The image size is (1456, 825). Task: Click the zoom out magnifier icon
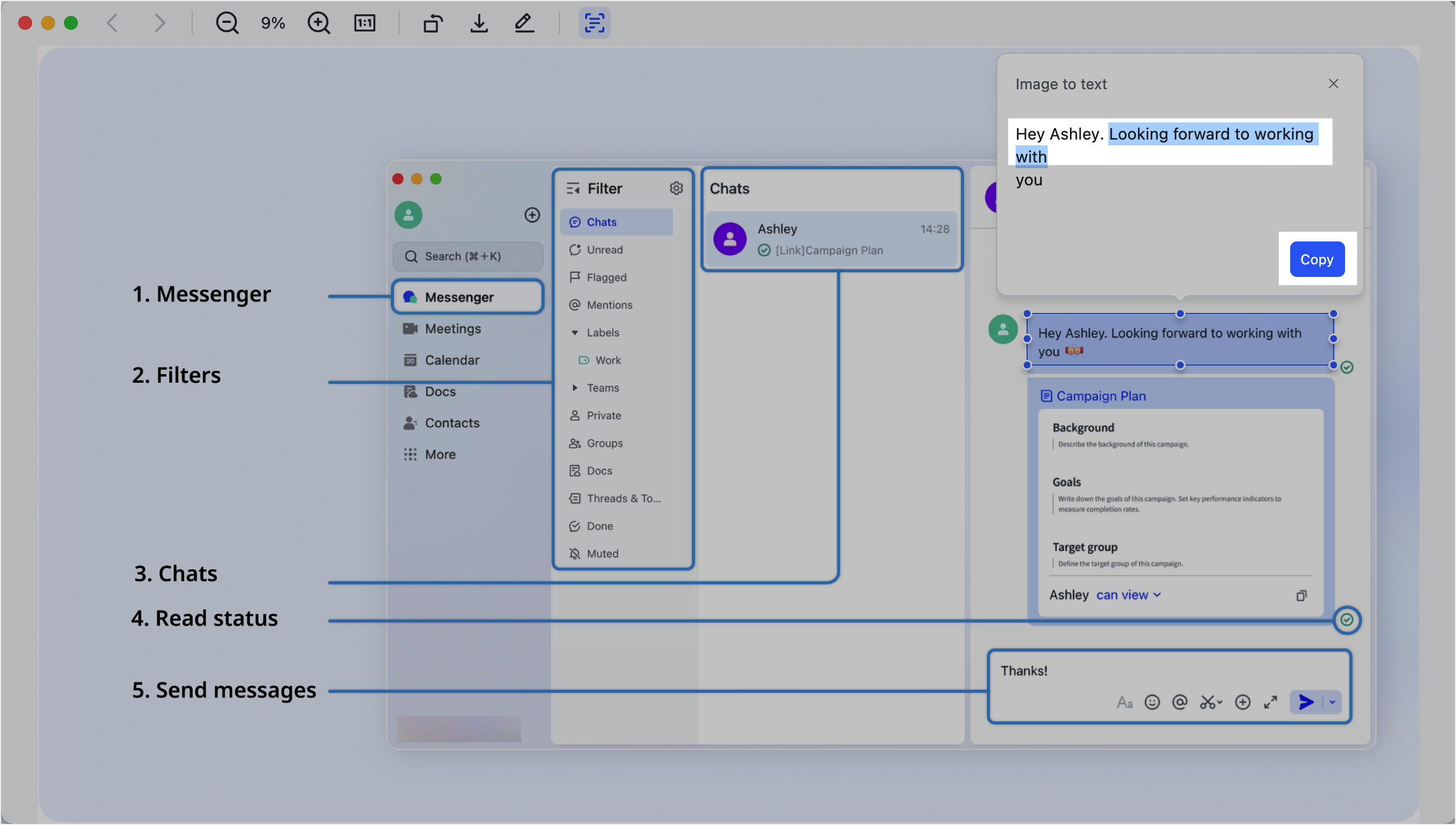[227, 23]
